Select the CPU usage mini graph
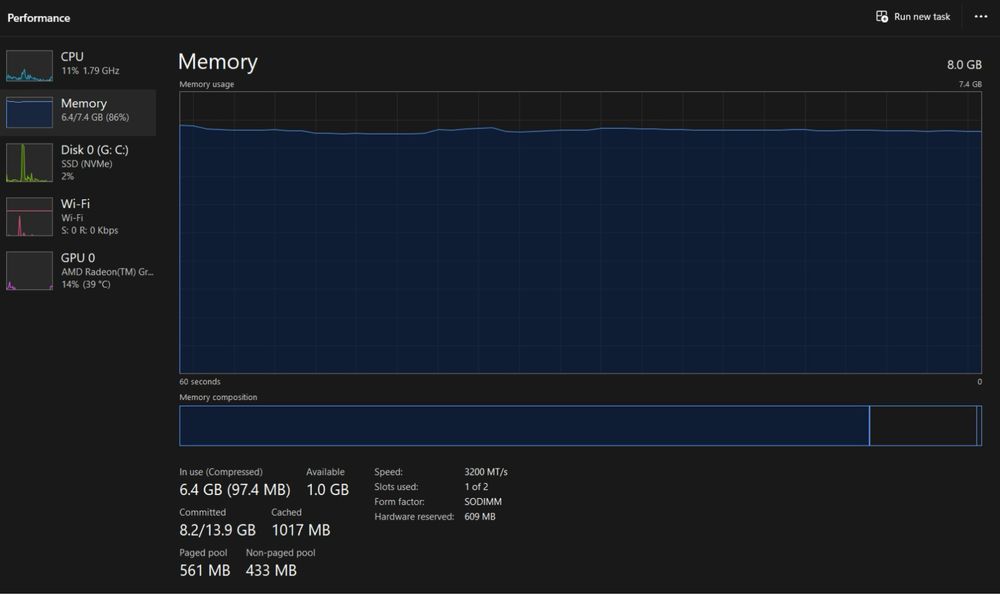The width and height of the screenshot is (1000, 594). 29,66
